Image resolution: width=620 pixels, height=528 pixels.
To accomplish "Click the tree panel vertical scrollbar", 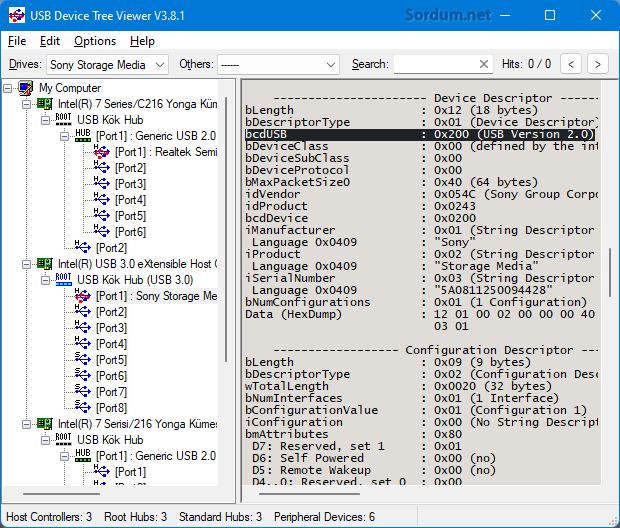I will pyautogui.click(x=227, y=229).
